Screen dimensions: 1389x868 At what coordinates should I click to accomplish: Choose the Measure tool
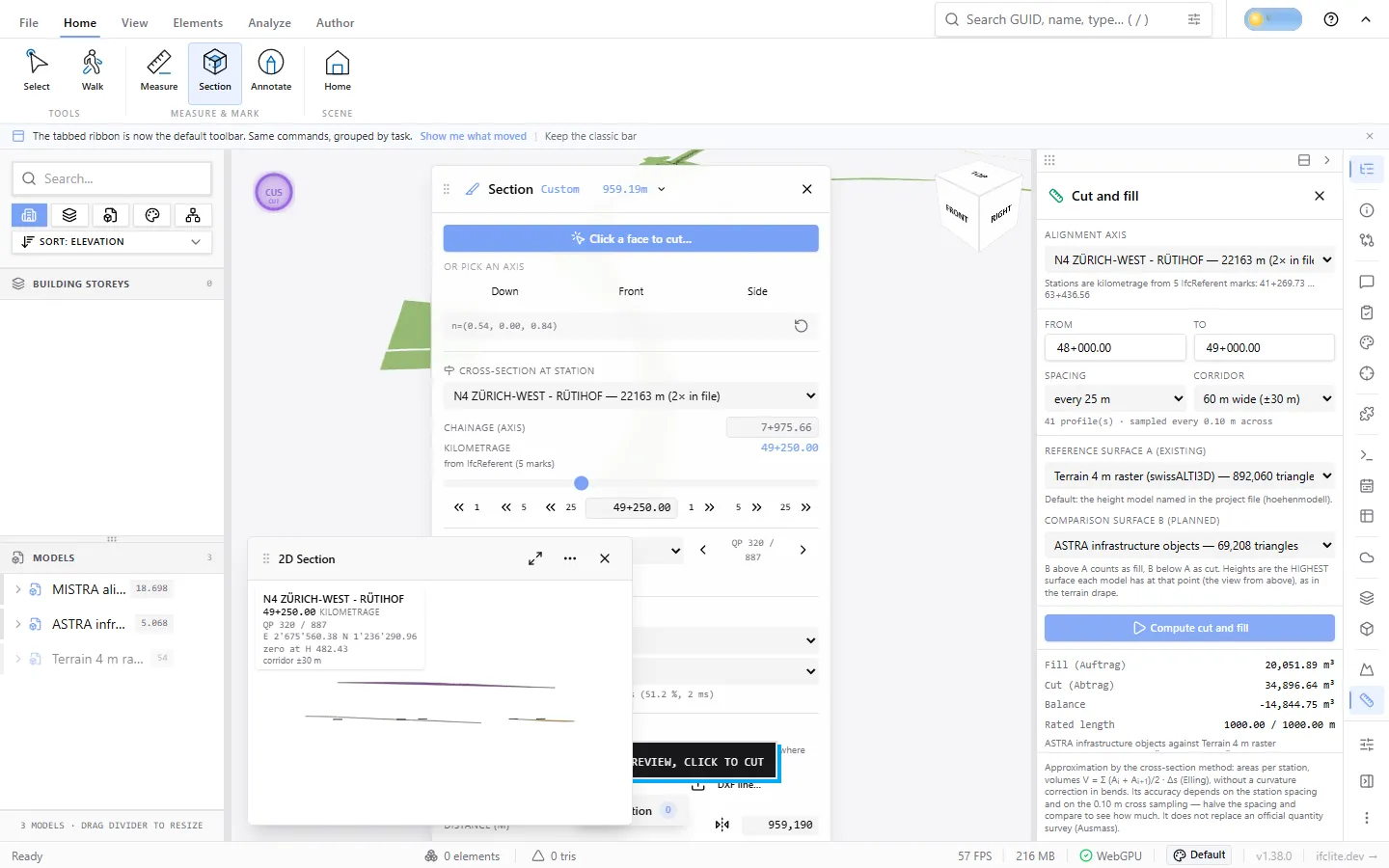[159, 71]
